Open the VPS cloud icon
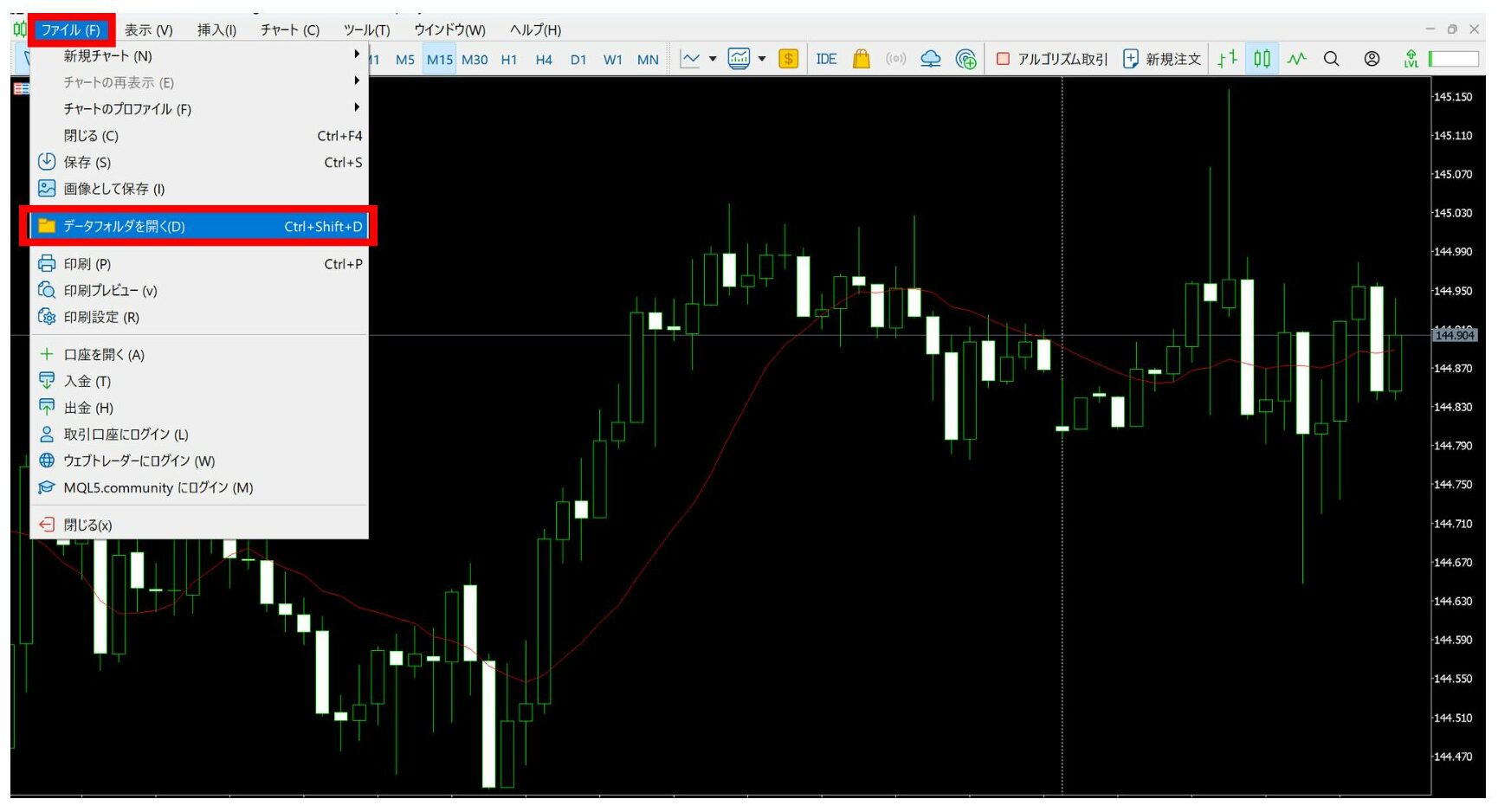The image size is (1498, 812). pyautogui.click(x=930, y=59)
